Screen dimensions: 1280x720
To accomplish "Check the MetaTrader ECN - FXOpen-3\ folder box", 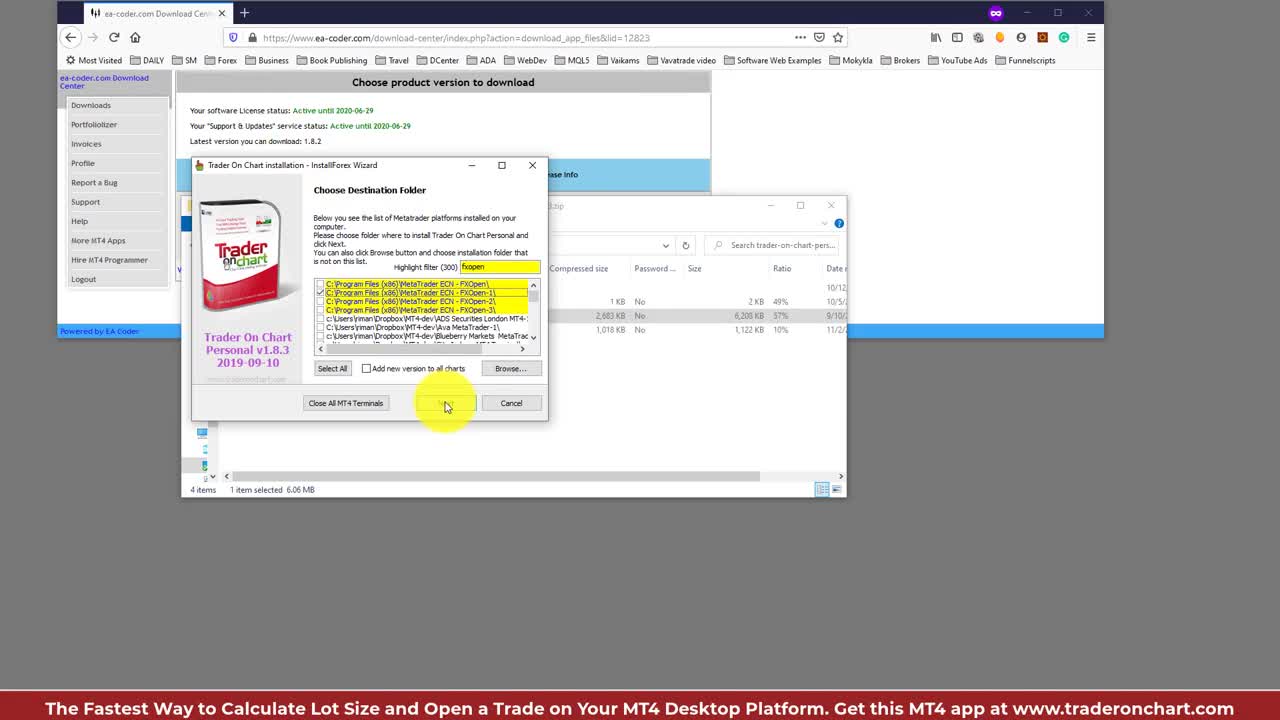I will [x=320, y=310].
